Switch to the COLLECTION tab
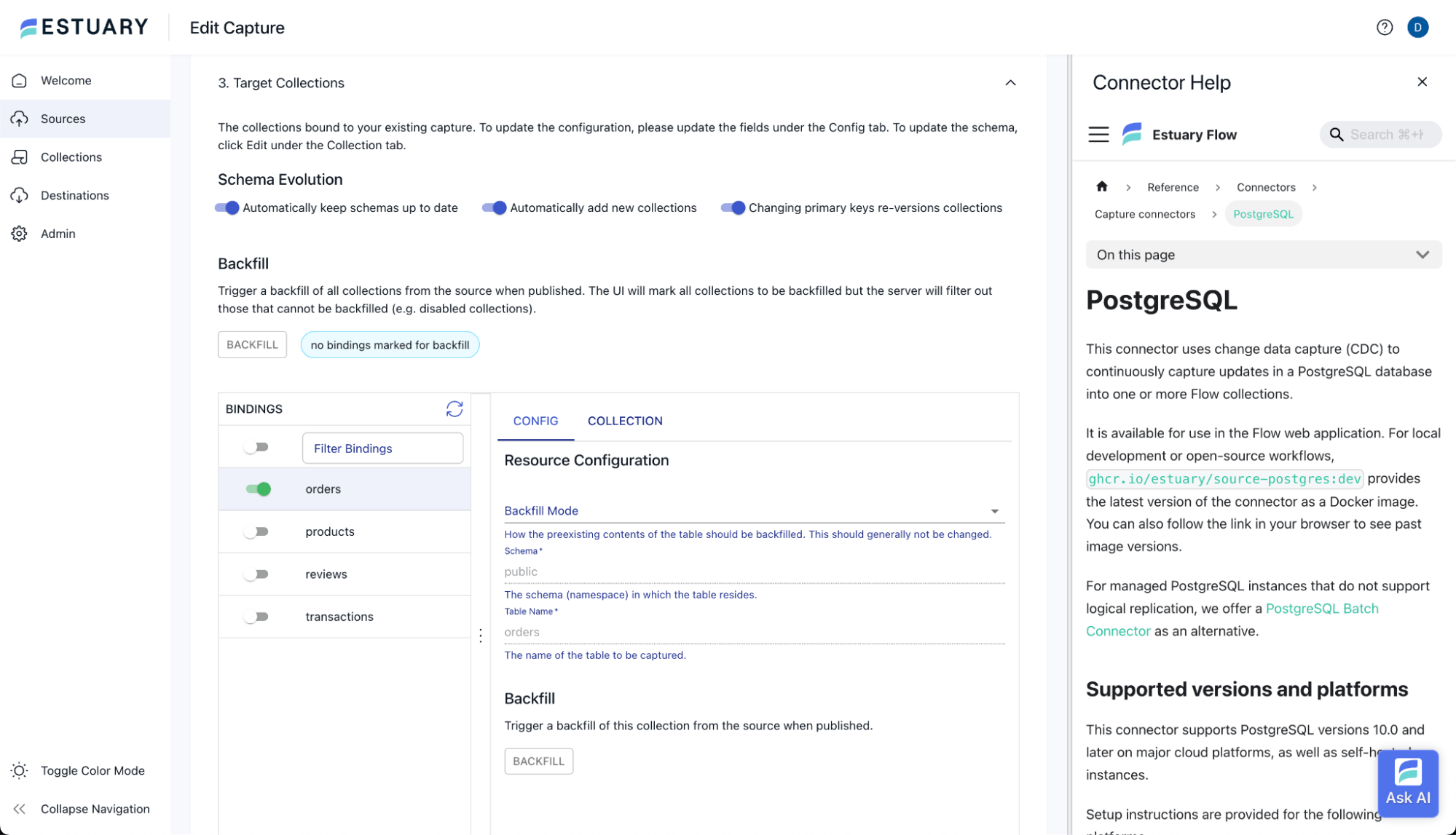1456x835 pixels. pyautogui.click(x=624, y=421)
